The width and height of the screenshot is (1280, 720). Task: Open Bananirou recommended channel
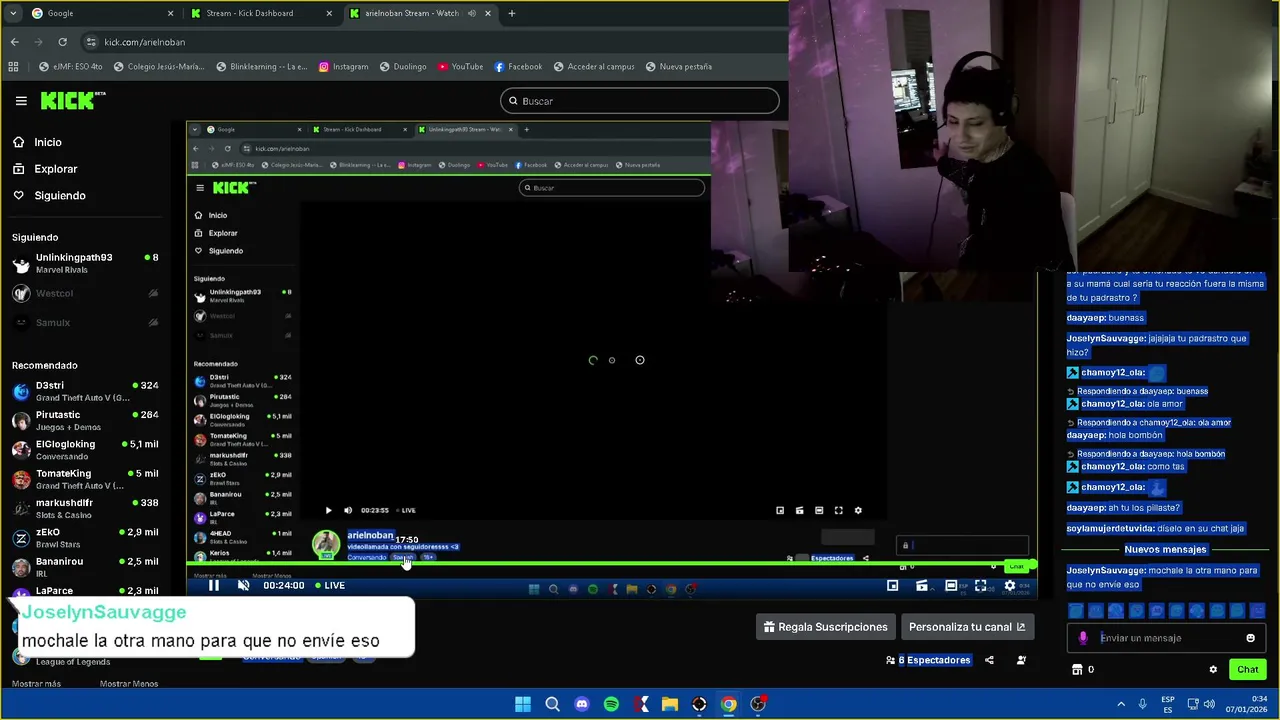[x=85, y=567]
